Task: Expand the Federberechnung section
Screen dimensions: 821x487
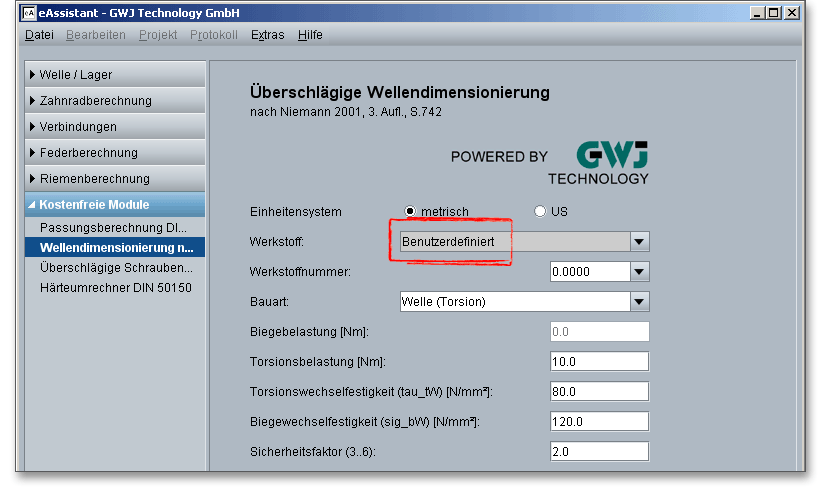Action: tap(114, 153)
